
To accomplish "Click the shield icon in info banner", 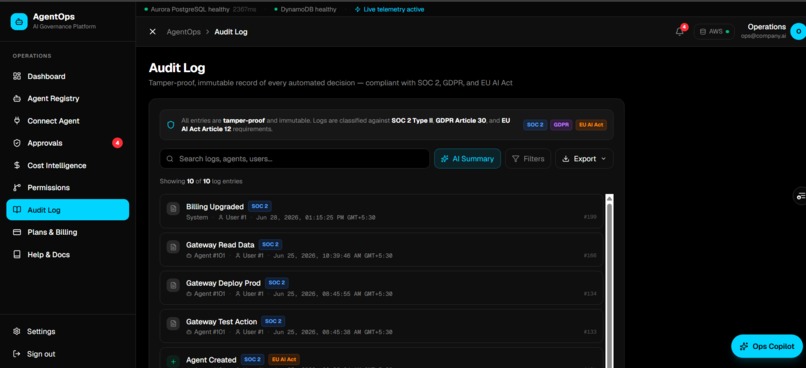I will click(171, 125).
